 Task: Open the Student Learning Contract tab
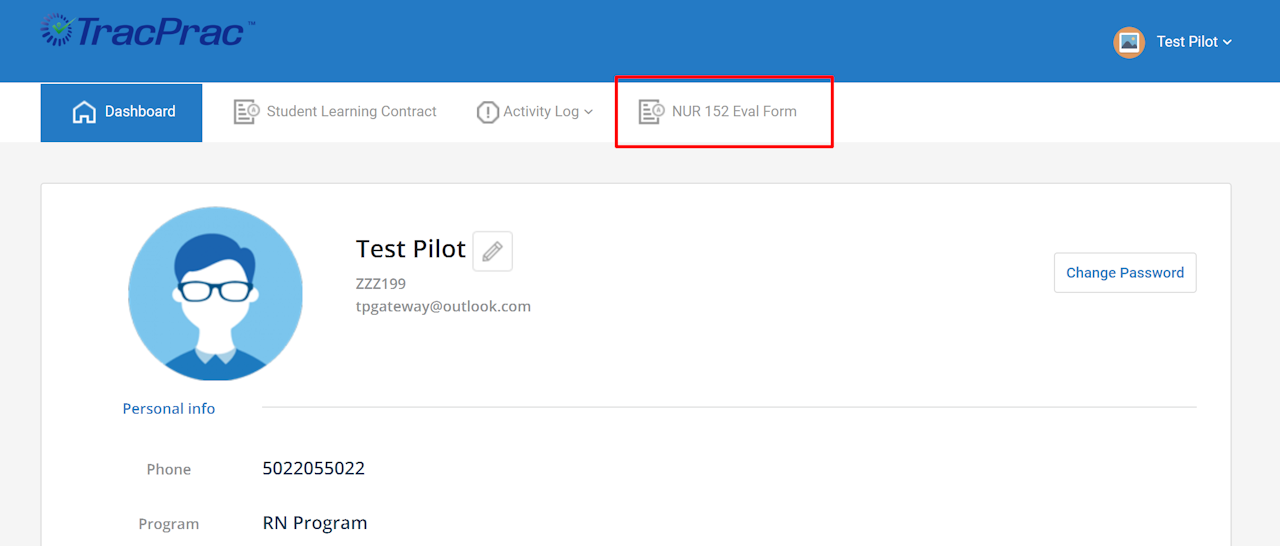point(351,112)
